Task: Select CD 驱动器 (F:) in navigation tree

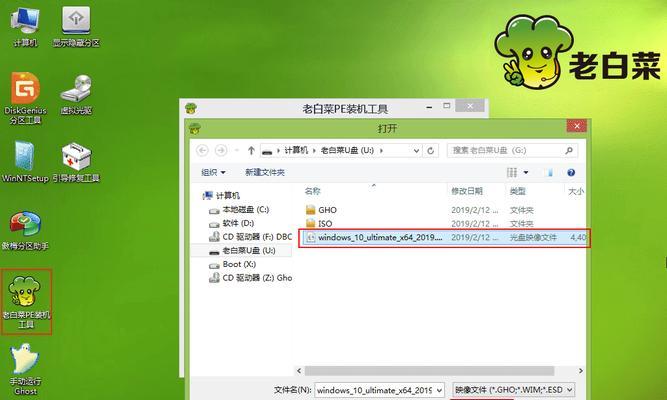Action: (250, 237)
